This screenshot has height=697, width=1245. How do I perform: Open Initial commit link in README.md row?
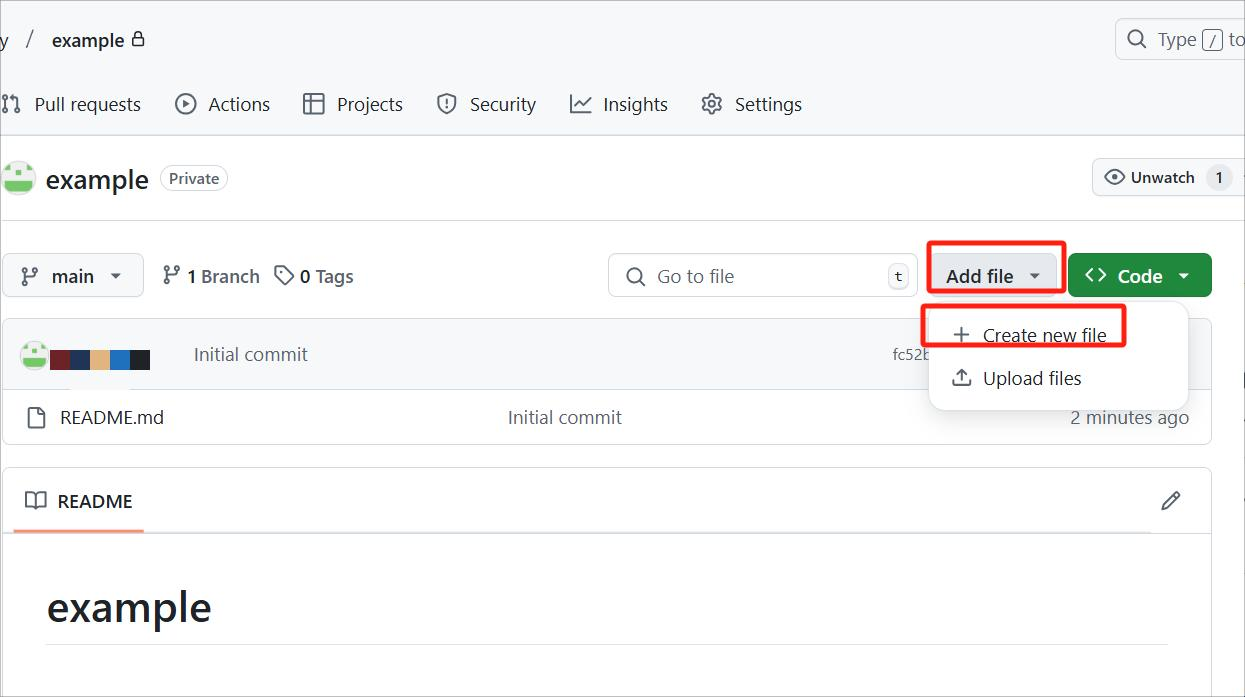point(564,417)
